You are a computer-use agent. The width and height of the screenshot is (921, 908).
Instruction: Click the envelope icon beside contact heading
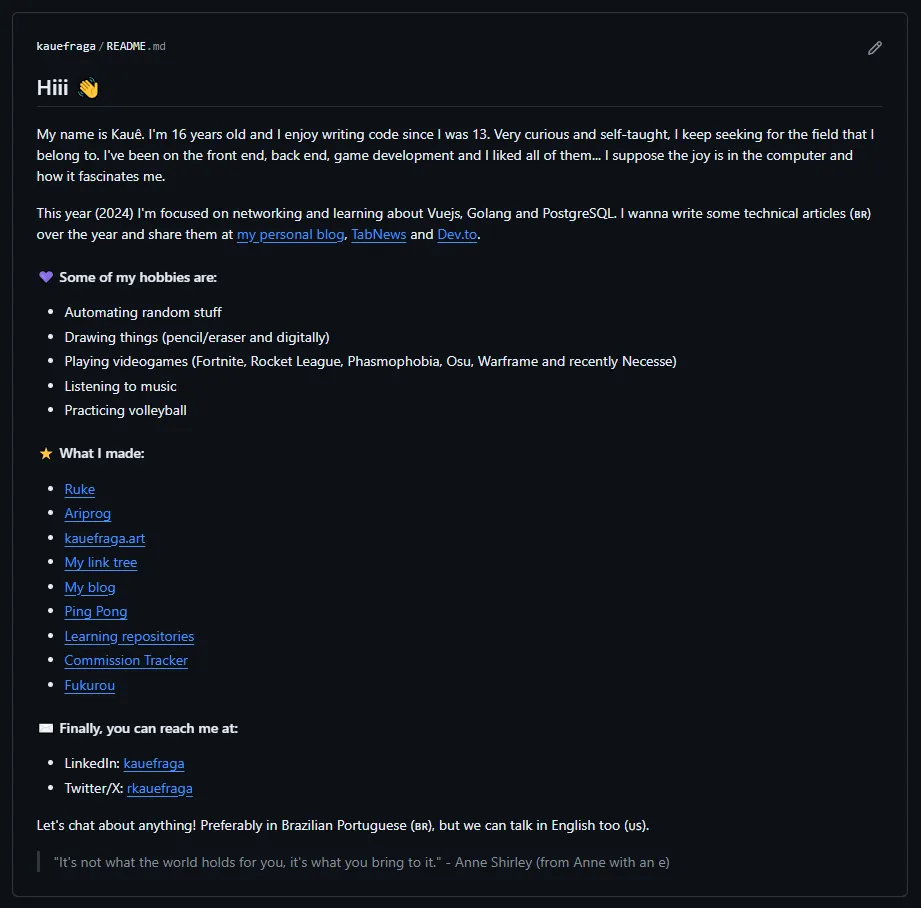(46, 728)
